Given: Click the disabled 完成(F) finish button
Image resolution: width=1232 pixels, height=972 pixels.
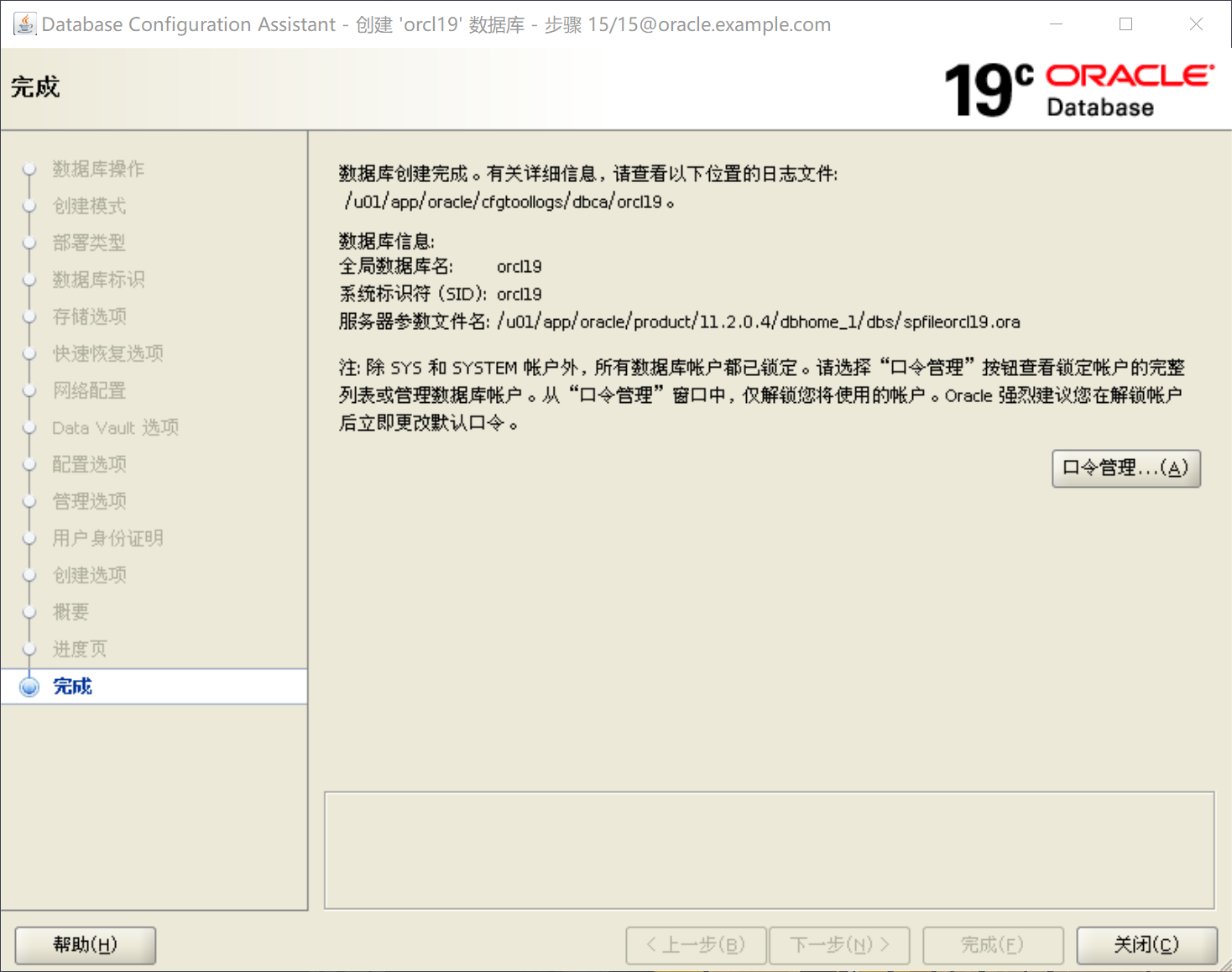Looking at the screenshot, I should (993, 945).
